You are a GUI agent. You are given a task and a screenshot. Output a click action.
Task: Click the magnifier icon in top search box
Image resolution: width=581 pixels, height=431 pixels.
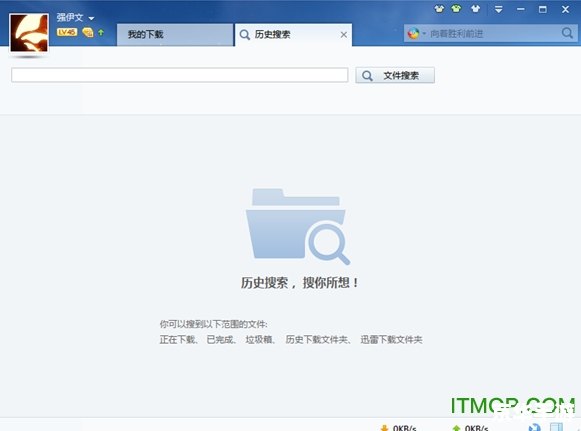pos(567,33)
